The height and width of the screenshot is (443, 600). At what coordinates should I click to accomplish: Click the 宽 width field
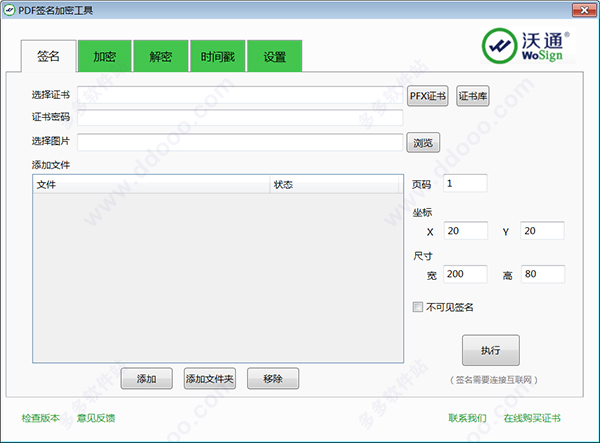[465, 274]
